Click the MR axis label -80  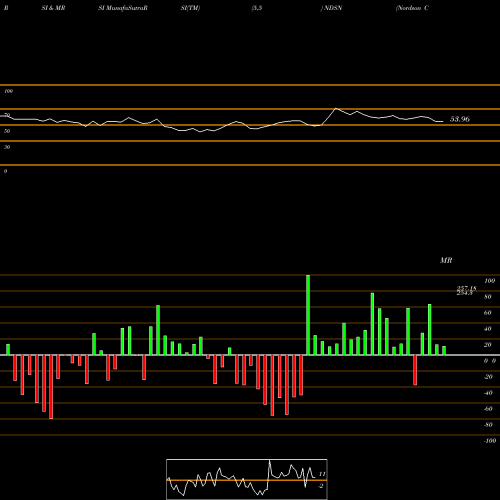(x=488, y=425)
